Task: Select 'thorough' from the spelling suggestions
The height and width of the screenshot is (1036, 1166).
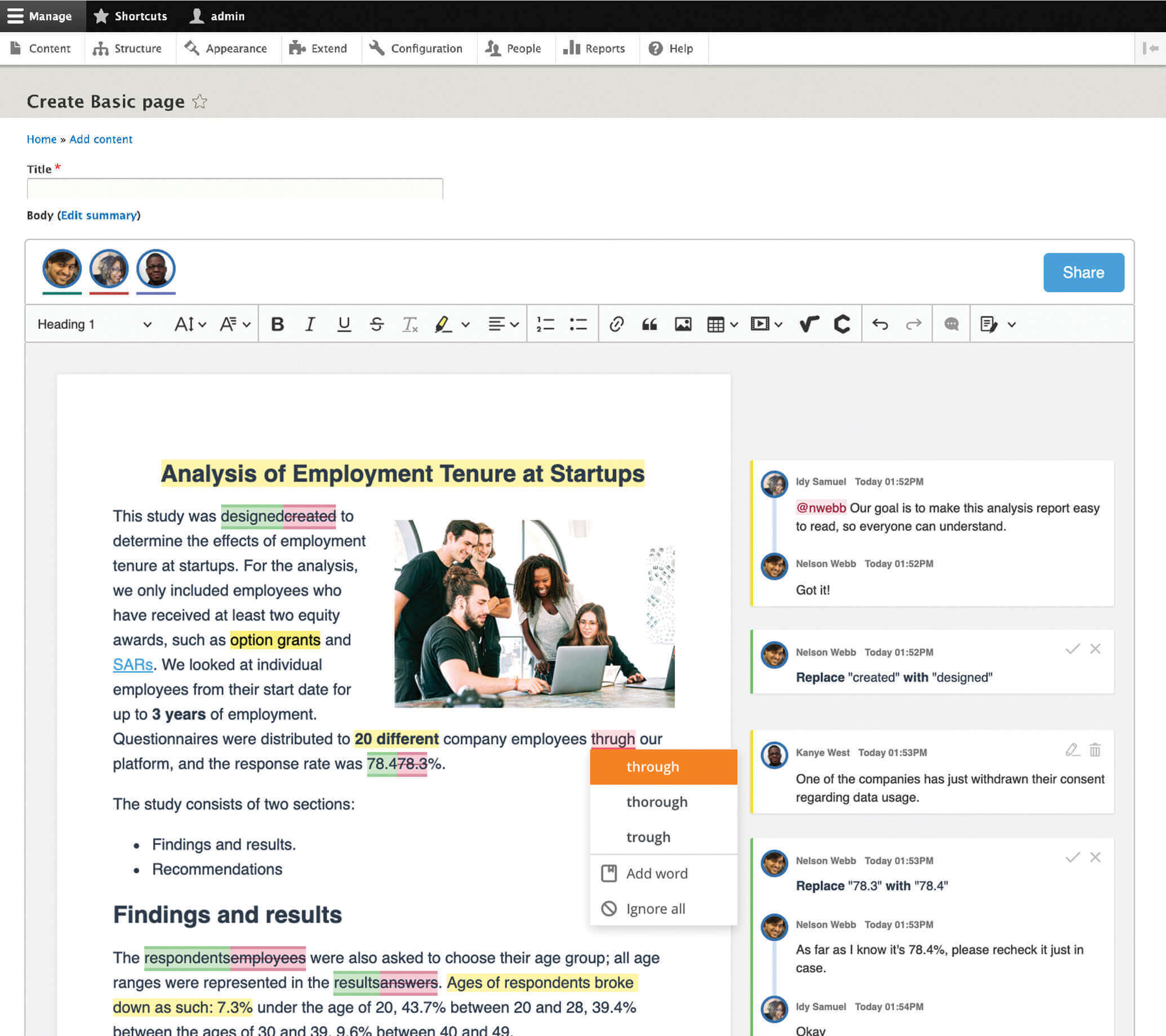Action: tap(657, 802)
